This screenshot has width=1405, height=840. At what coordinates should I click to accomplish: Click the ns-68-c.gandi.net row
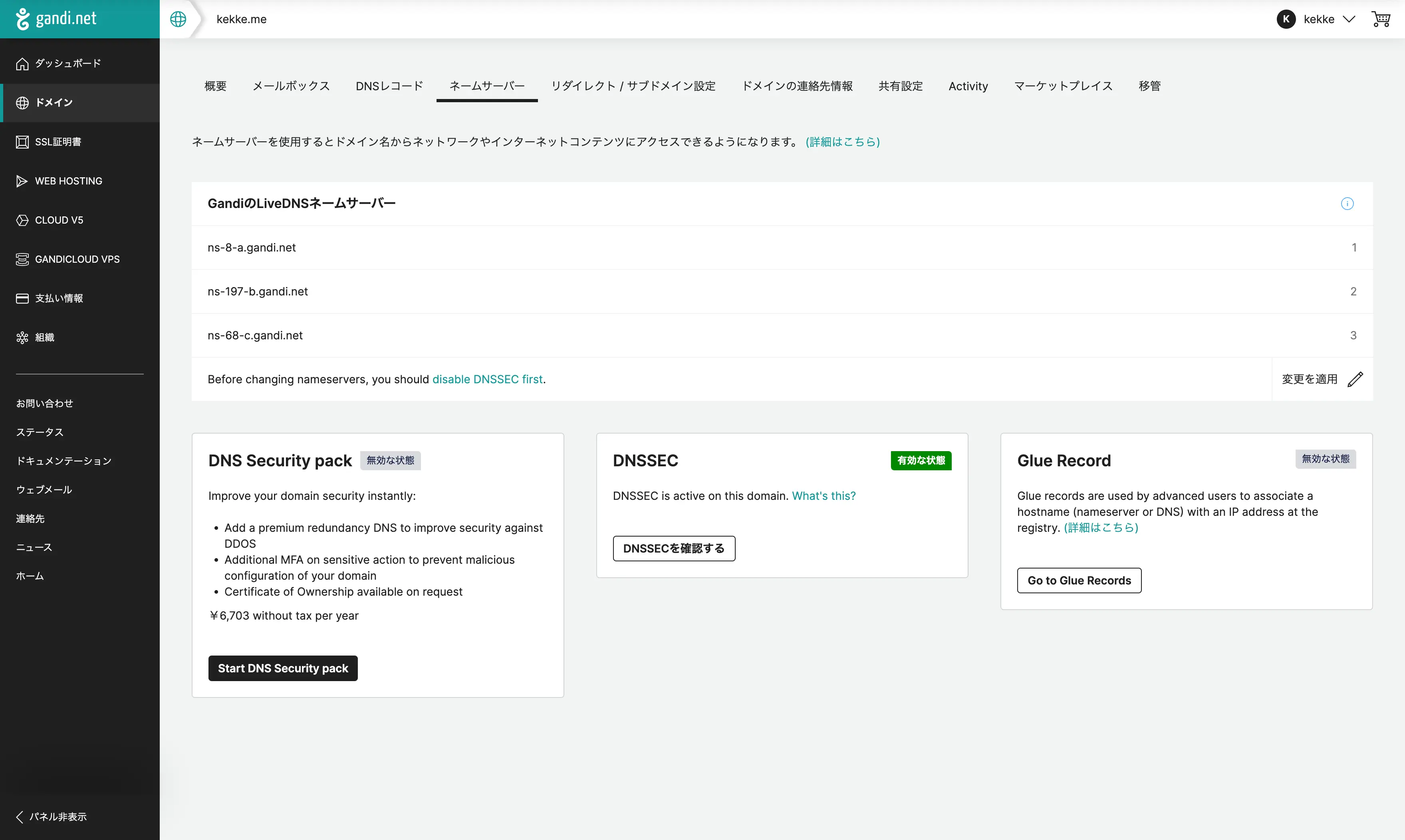coord(782,335)
